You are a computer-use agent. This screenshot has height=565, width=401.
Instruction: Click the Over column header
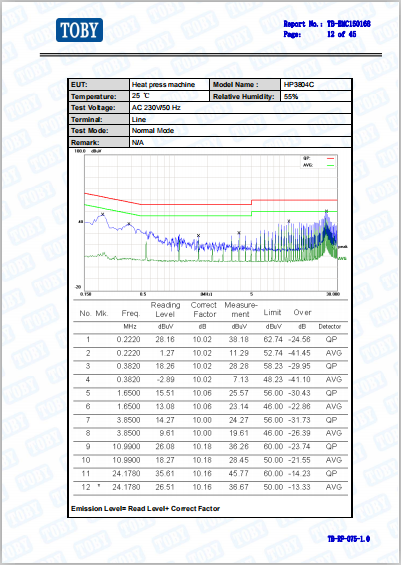point(302,312)
